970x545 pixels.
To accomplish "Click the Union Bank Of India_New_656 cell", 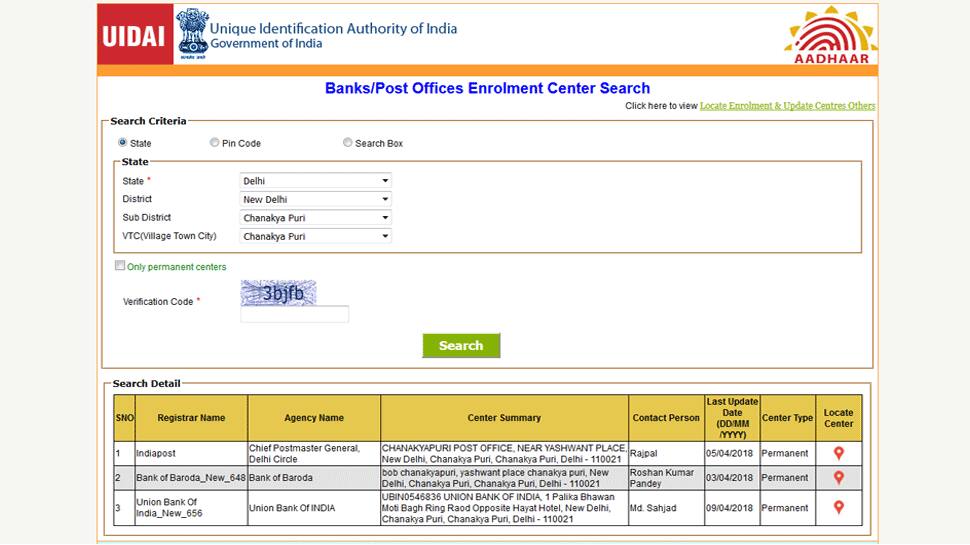I will tap(191, 508).
